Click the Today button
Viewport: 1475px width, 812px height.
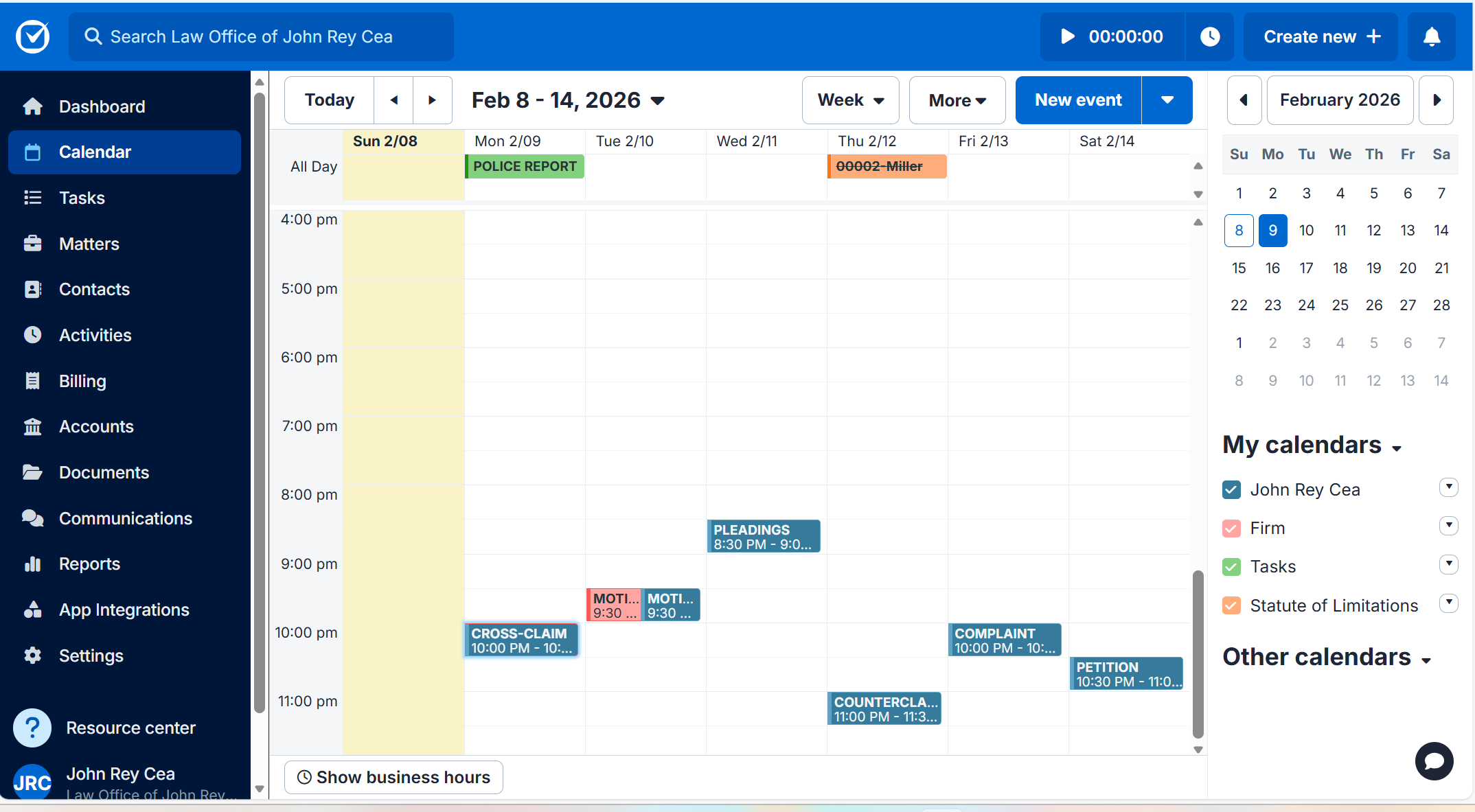tap(330, 100)
